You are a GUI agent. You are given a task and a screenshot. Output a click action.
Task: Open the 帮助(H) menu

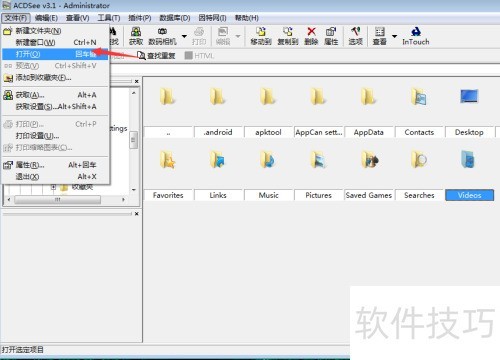coord(247,18)
